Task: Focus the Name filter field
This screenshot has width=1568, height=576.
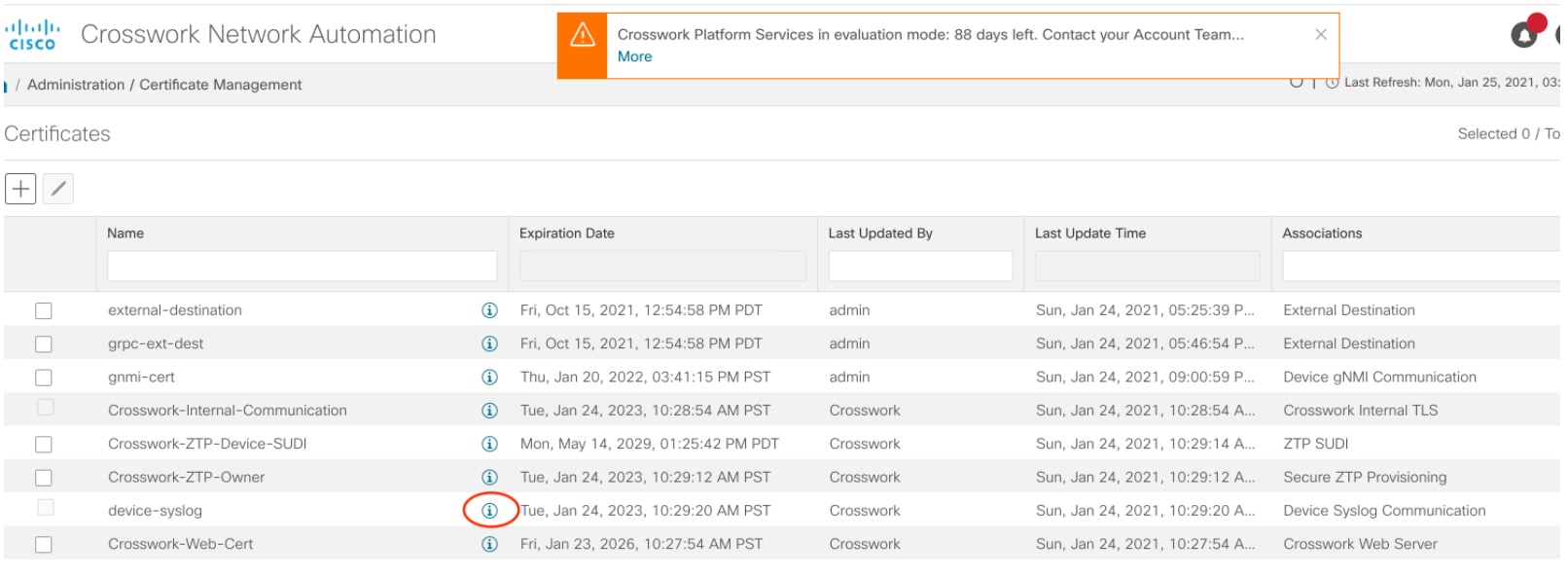Action: pyautogui.click(x=302, y=266)
